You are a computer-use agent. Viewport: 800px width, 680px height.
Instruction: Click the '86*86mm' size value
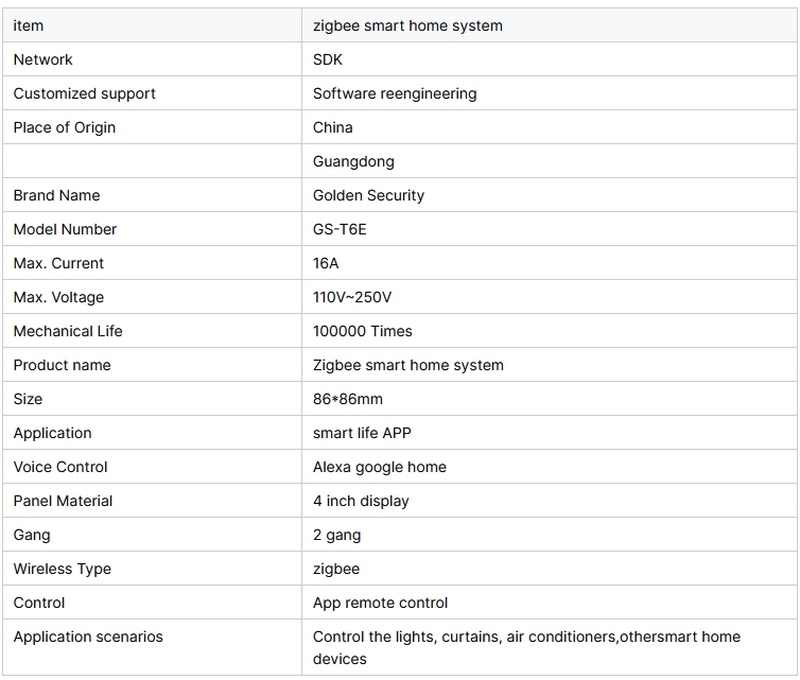(347, 399)
